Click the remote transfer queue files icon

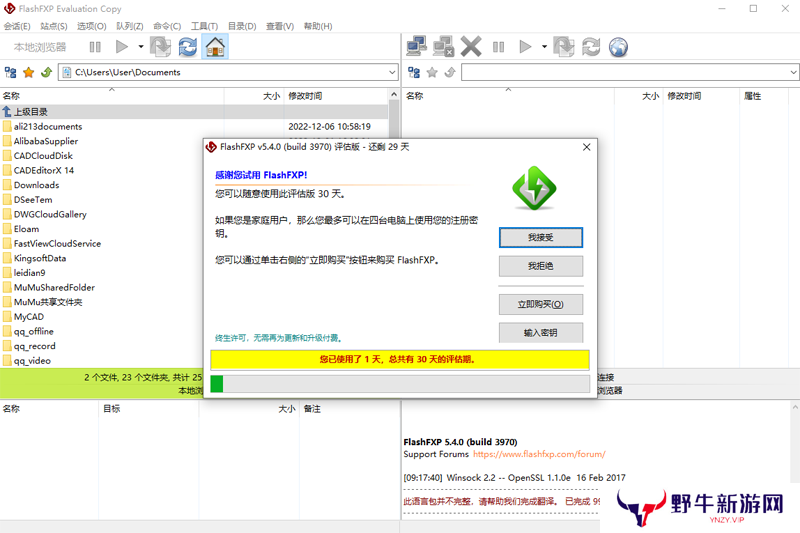[x=564, y=47]
